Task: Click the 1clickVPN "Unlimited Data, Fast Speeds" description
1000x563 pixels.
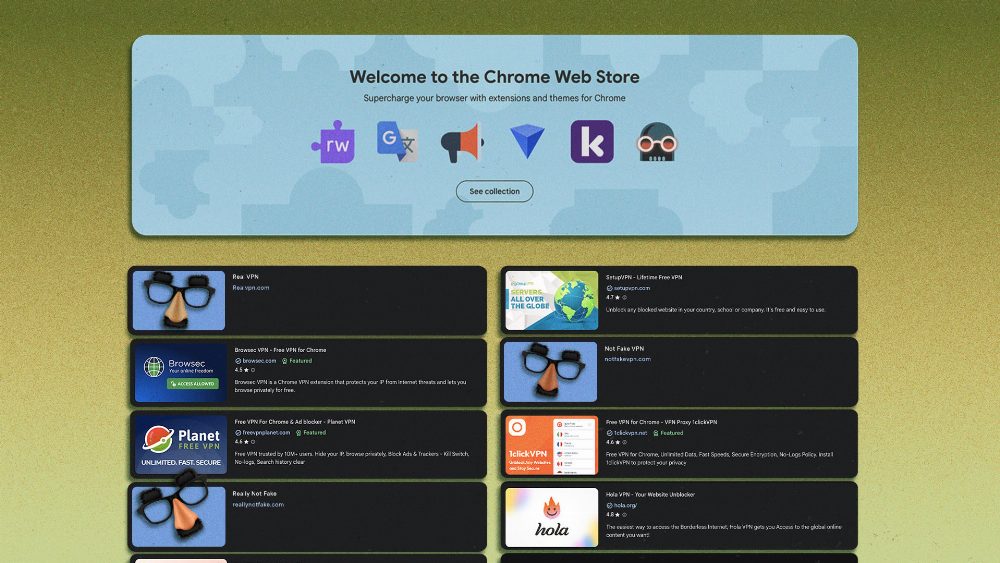Action: pyautogui.click(x=719, y=458)
